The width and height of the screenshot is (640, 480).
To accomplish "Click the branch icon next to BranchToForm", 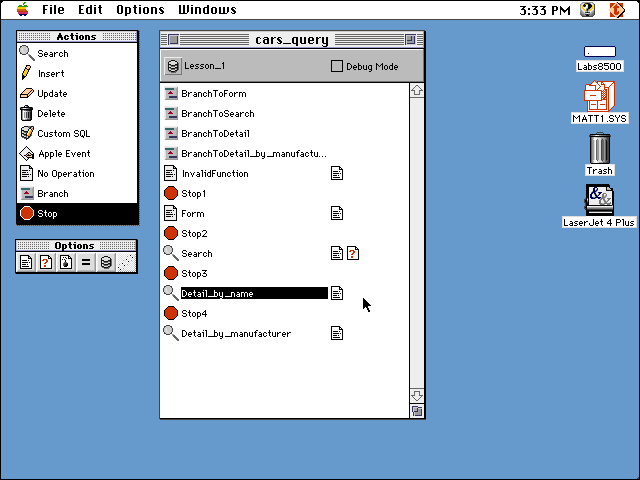I will (171, 93).
